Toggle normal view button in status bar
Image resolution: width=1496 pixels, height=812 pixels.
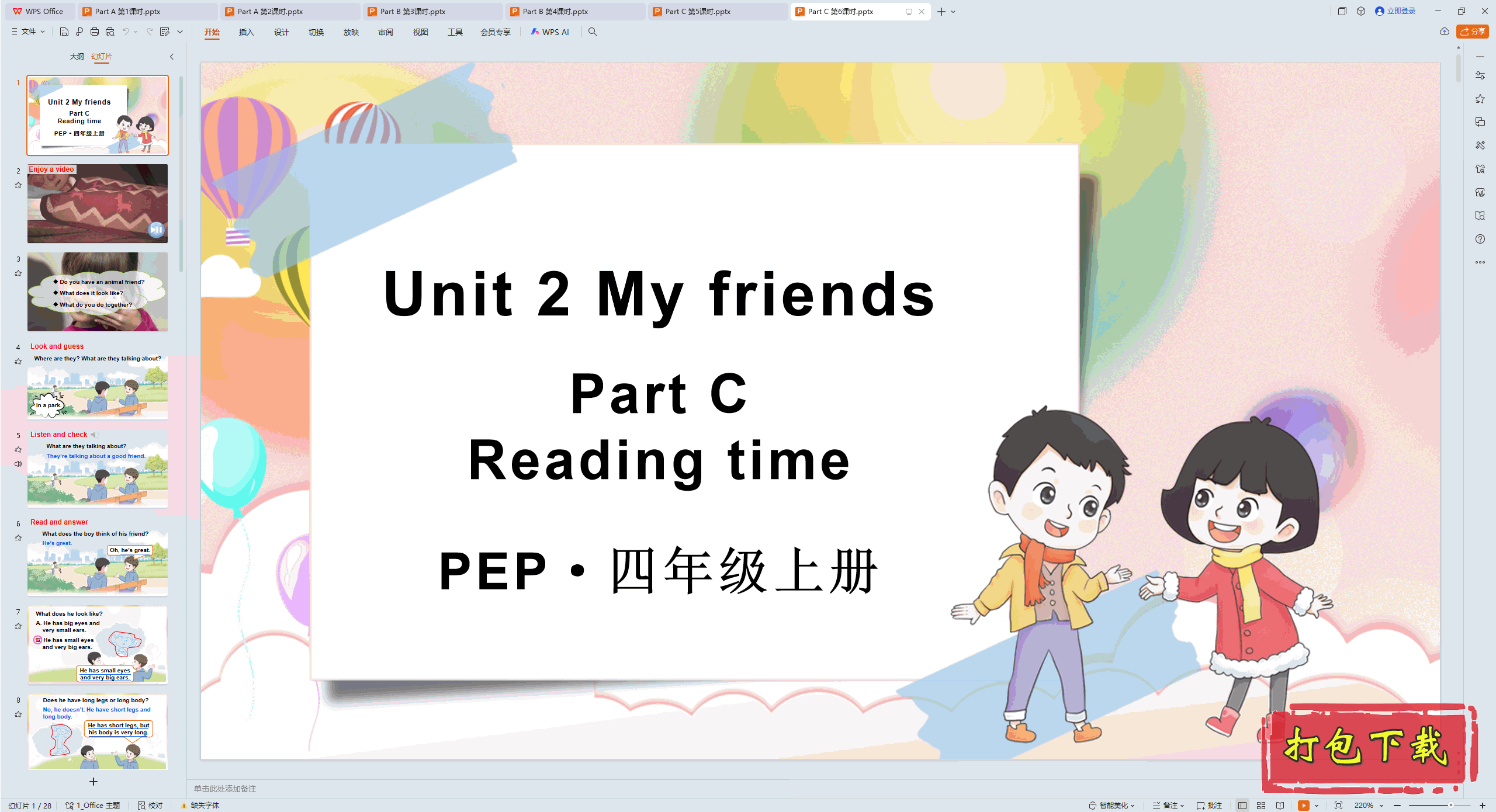click(1242, 806)
